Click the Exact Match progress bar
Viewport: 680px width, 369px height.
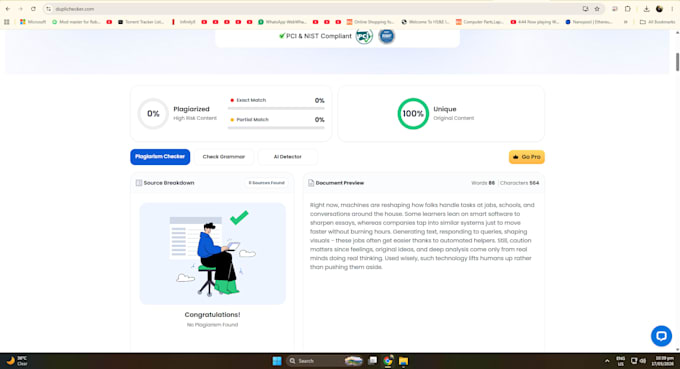(x=276, y=108)
